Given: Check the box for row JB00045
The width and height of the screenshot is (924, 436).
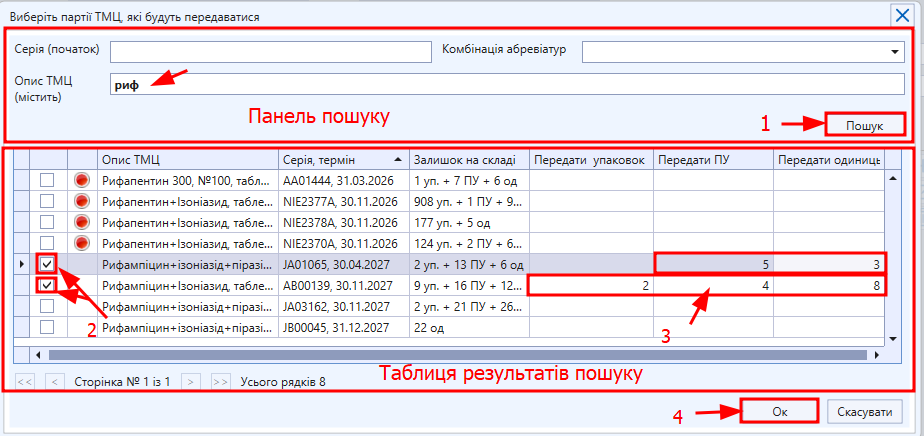Looking at the screenshot, I should [47, 326].
